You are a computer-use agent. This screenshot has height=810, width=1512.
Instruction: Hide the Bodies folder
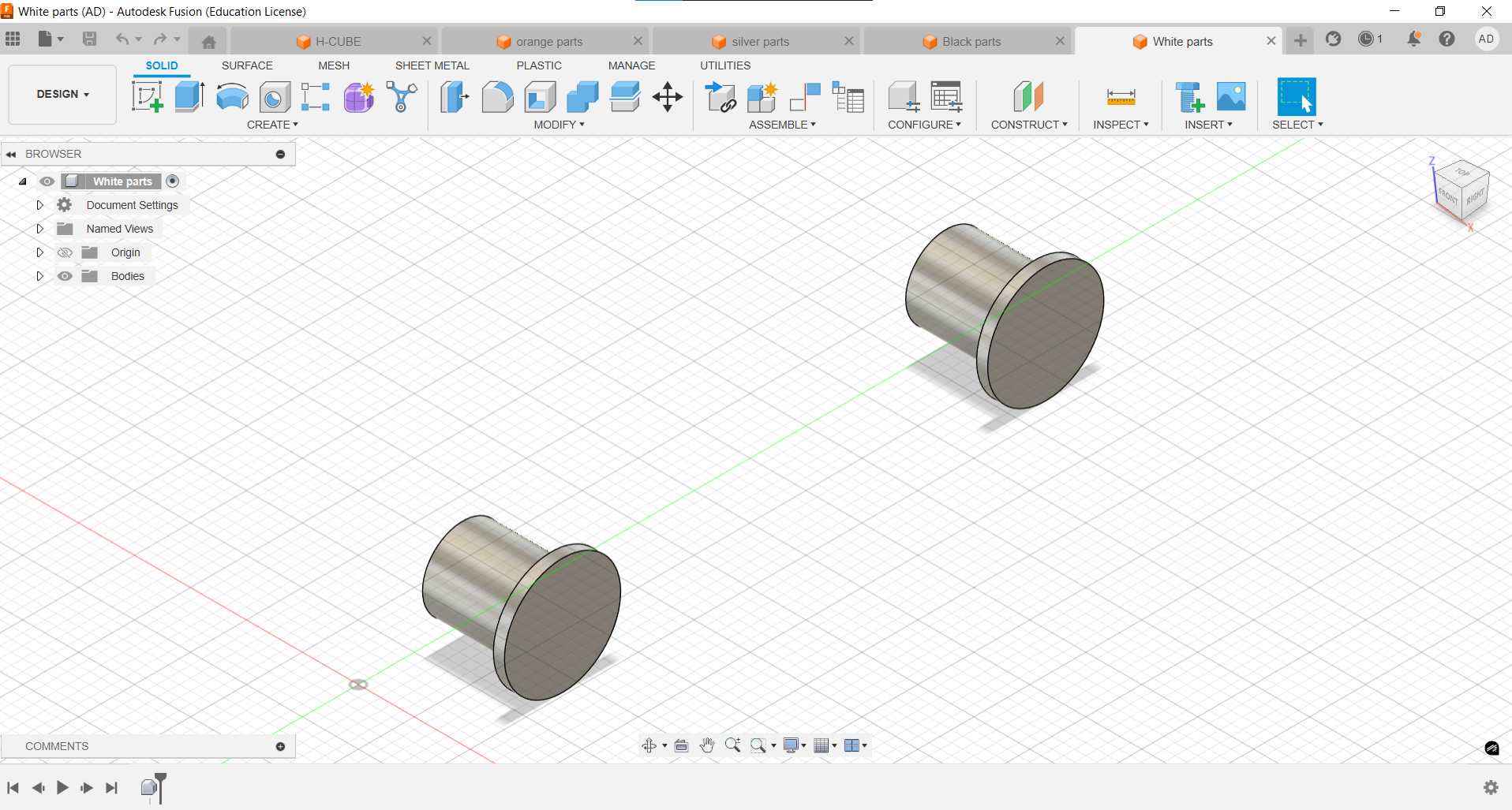pyautogui.click(x=65, y=276)
